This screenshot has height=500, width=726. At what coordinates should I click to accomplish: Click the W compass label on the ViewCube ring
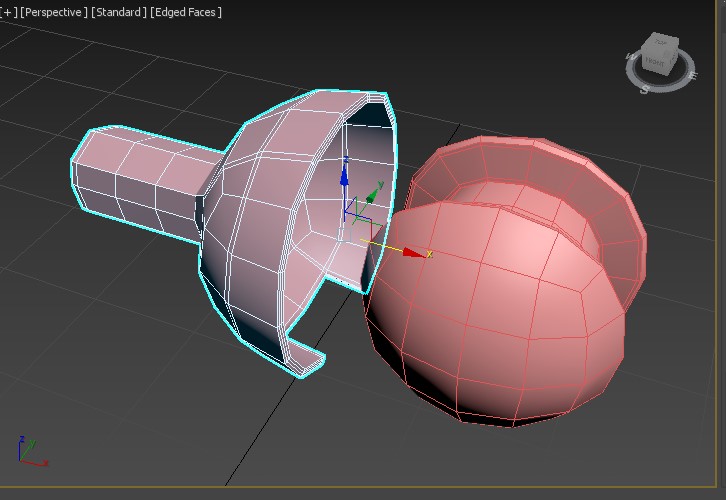point(631,58)
